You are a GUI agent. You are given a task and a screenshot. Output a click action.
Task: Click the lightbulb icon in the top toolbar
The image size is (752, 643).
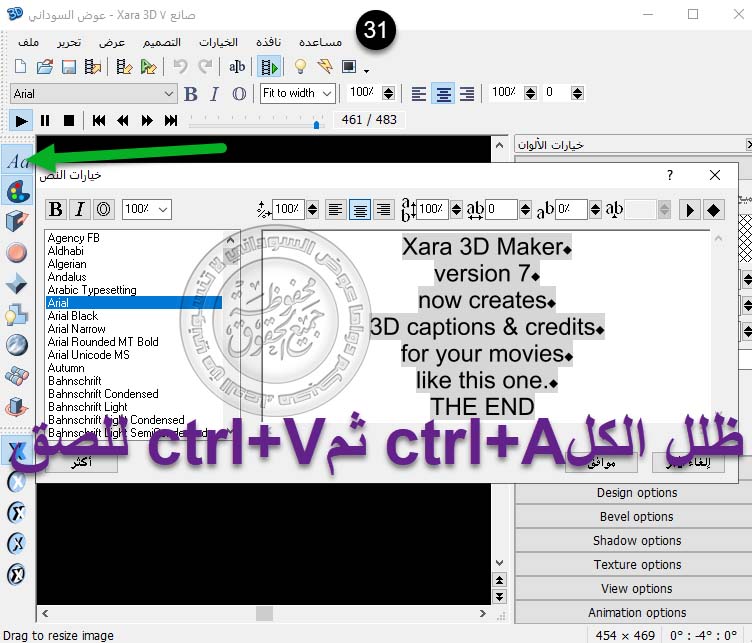click(x=298, y=67)
